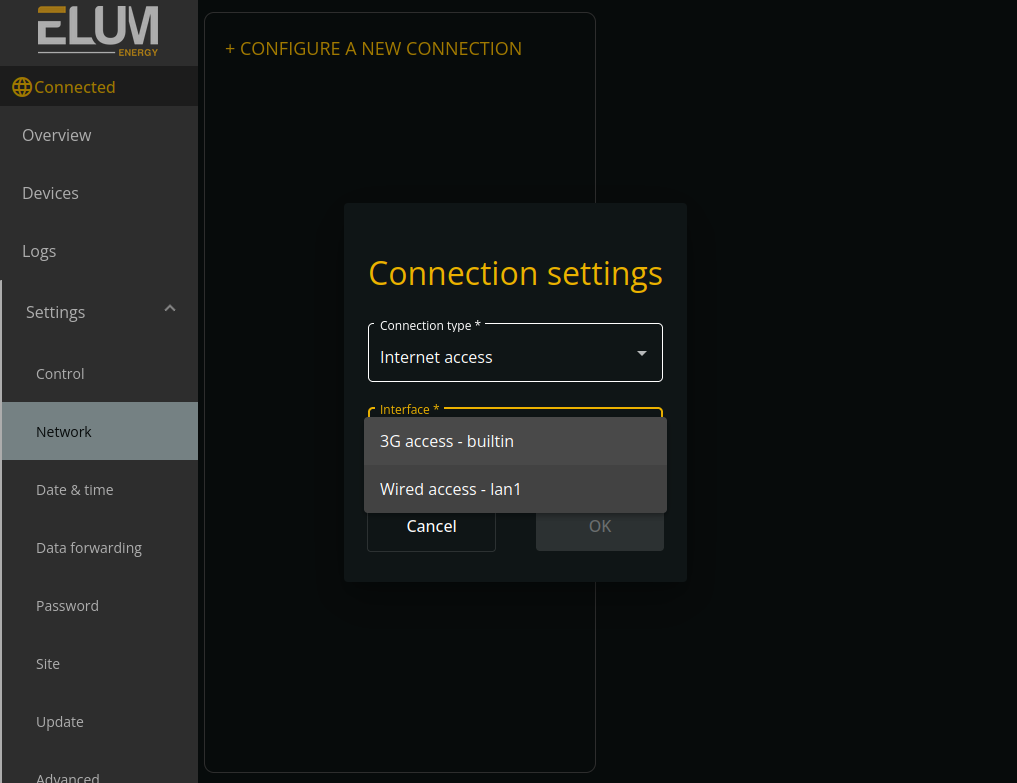Click the OK button
This screenshot has width=1017, height=783.
[x=600, y=526]
